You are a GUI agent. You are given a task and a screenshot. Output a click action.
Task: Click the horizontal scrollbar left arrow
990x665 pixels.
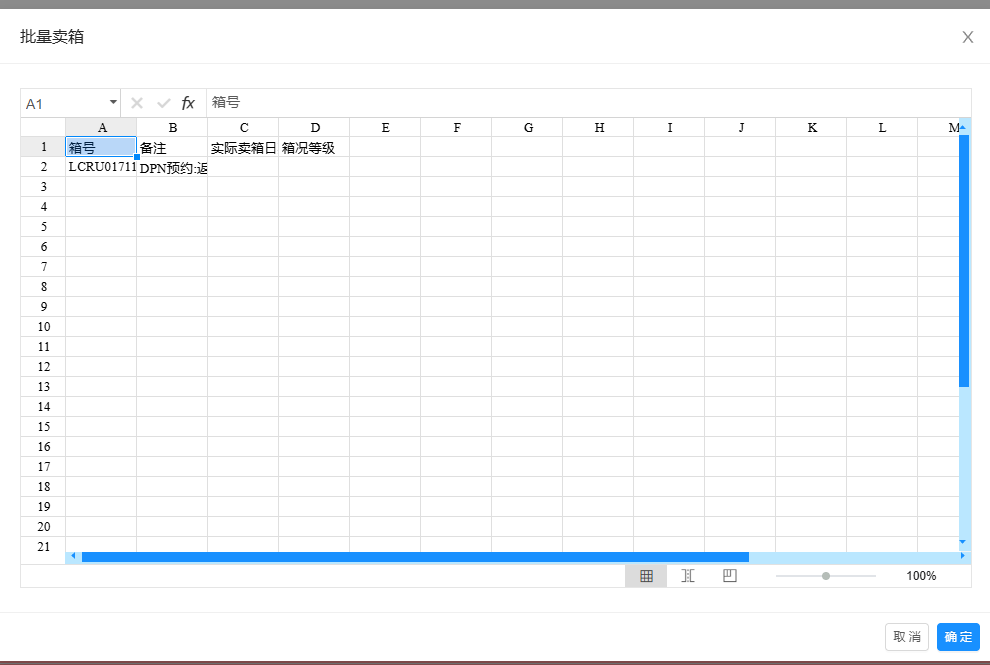coord(72,556)
